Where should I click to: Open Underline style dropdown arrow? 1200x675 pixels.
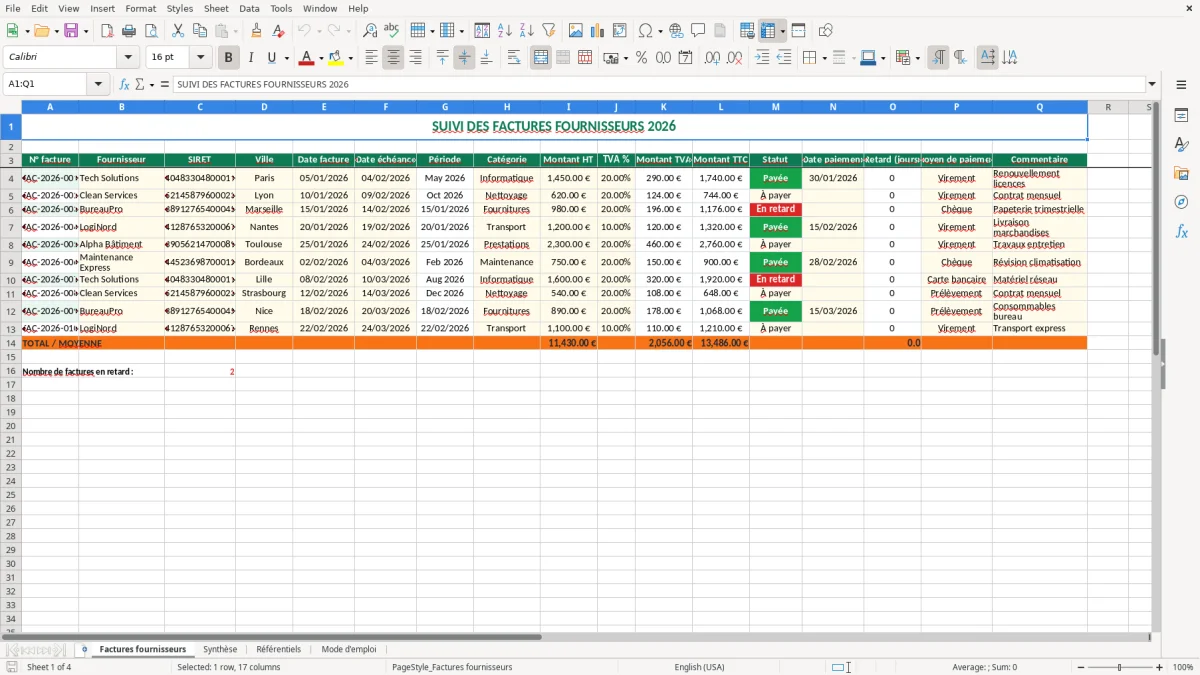pyautogui.click(x=286, y=58)
